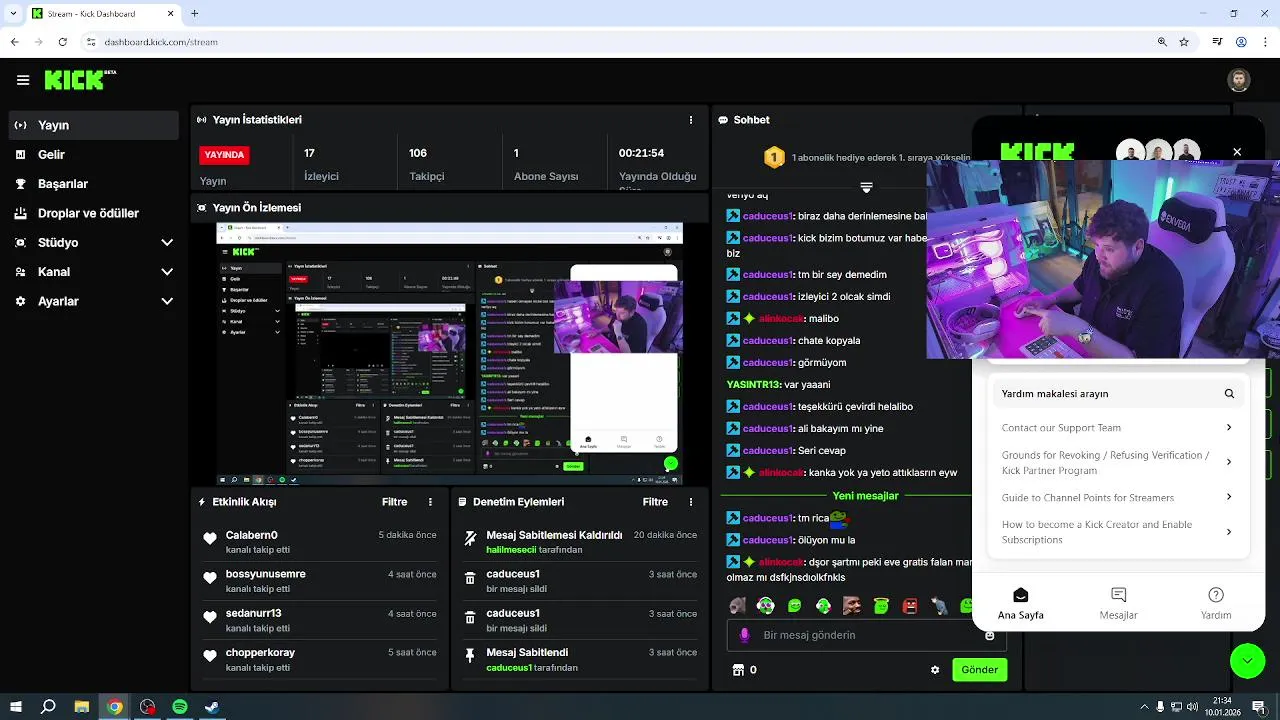Click Calabern0 in the activity feed

(x=252, y=535)
